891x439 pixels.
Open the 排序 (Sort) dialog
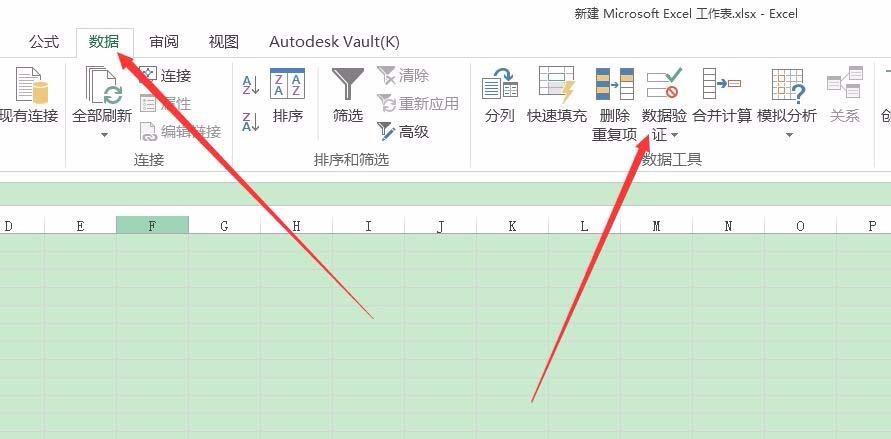tap(288, 97)
